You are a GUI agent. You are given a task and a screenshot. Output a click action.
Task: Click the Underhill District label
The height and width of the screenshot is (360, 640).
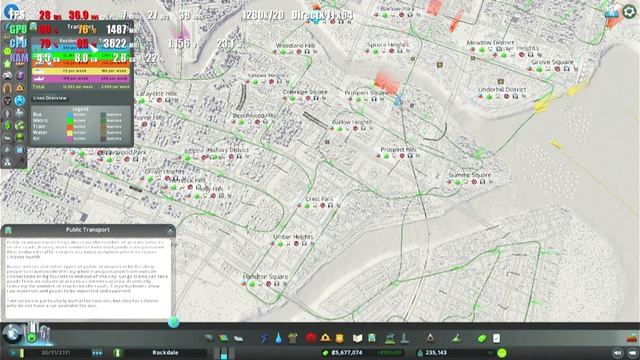(502, 89)
